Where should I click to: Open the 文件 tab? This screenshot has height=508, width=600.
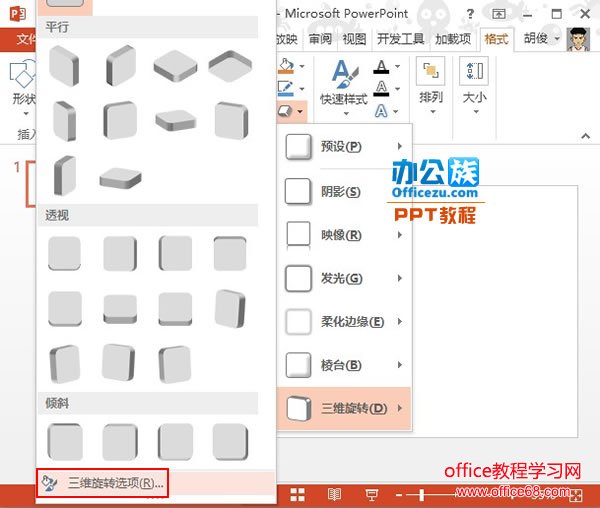[x=24, y=39]
